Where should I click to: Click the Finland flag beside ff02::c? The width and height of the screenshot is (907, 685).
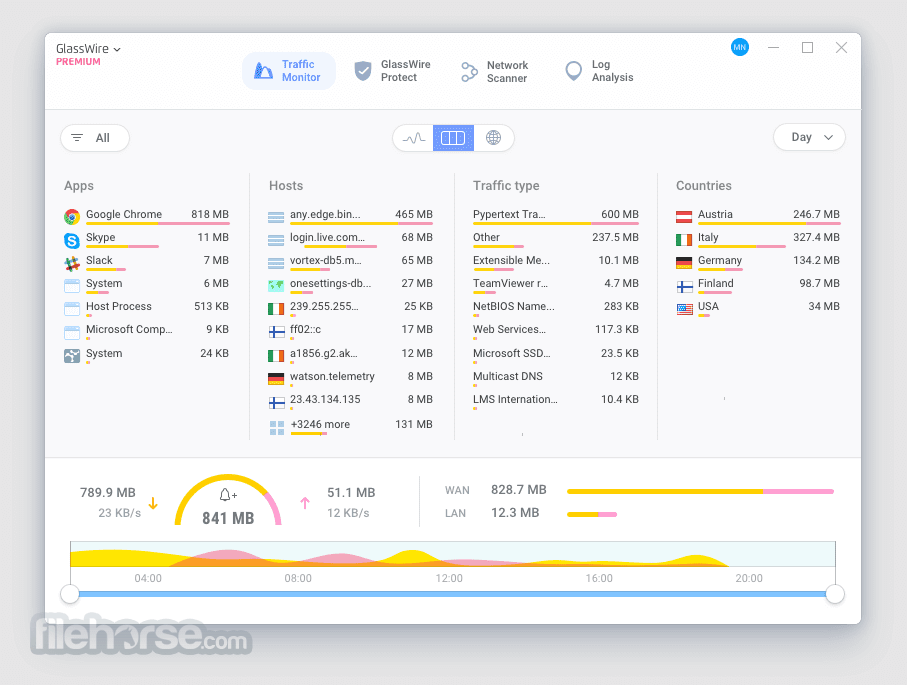point(276,332)
